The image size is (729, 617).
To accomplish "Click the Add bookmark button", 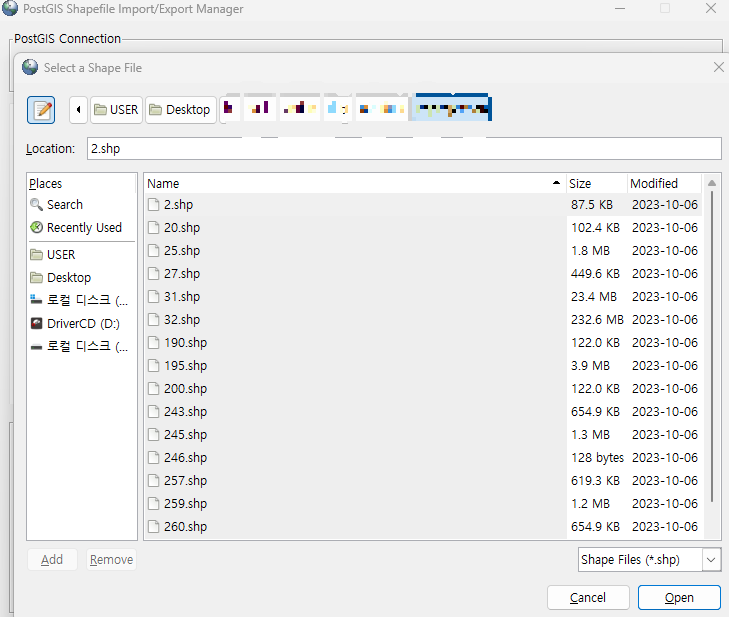I will pyautogui.click(x=52, y=559).
